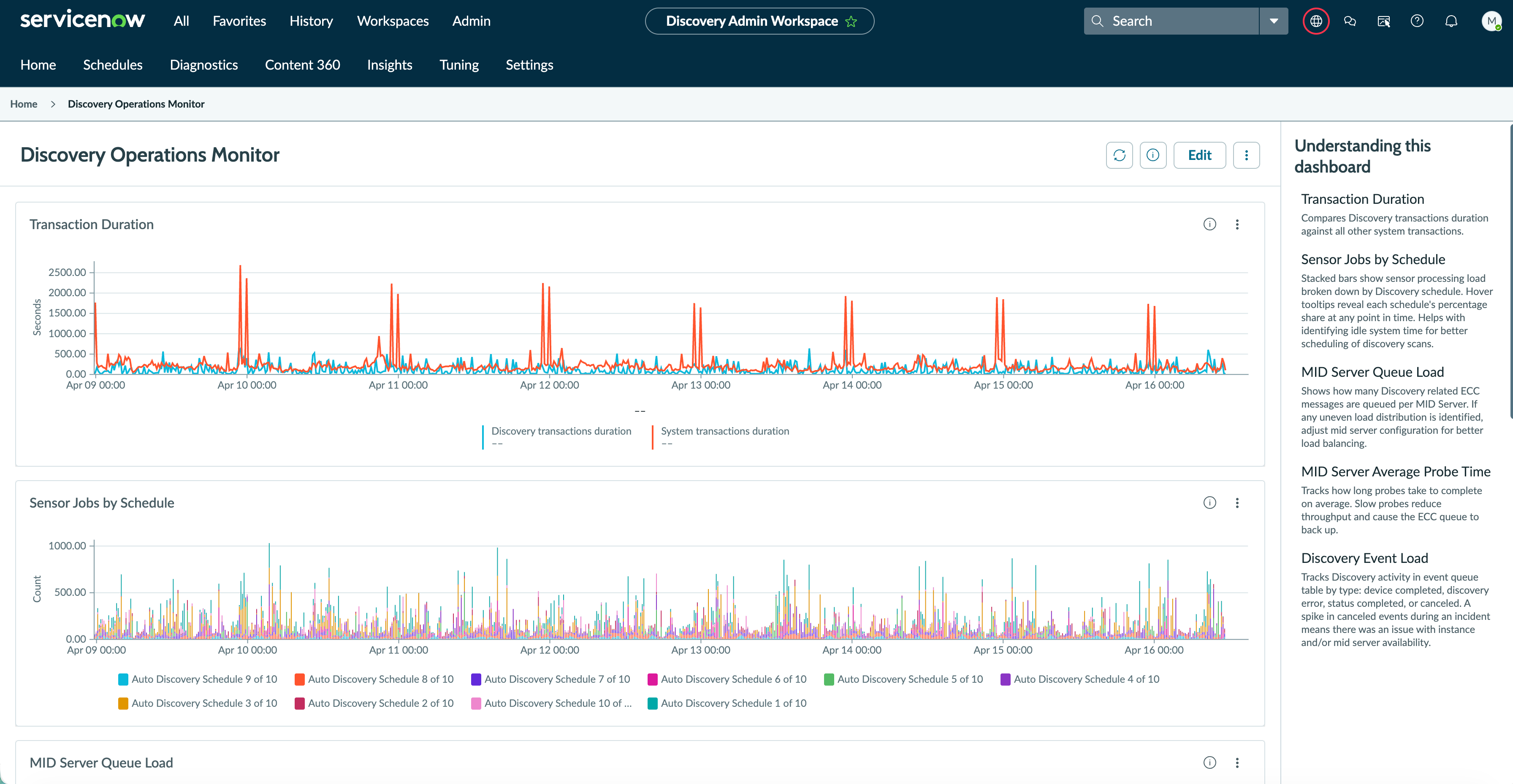Open dashboard more actions kebab menu
The image size is (1513, 784).
coord(1246,155)
